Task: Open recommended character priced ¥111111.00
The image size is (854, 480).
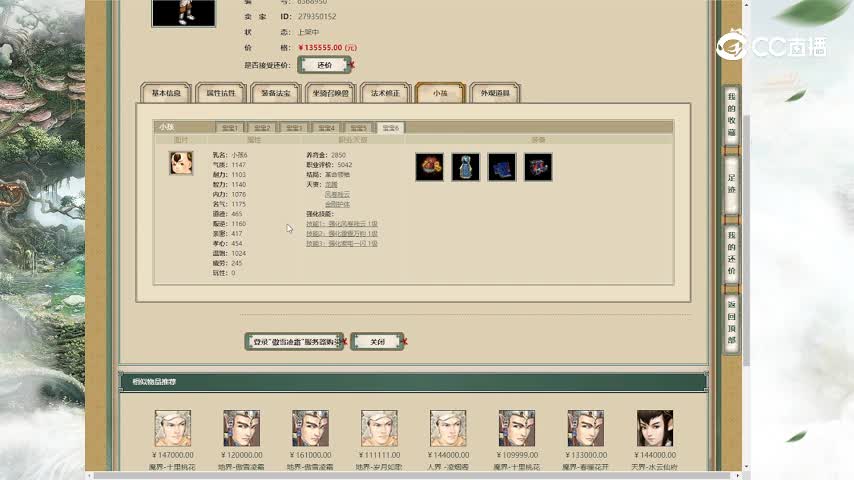Action: pyautogui.click(x=379, y=429)
